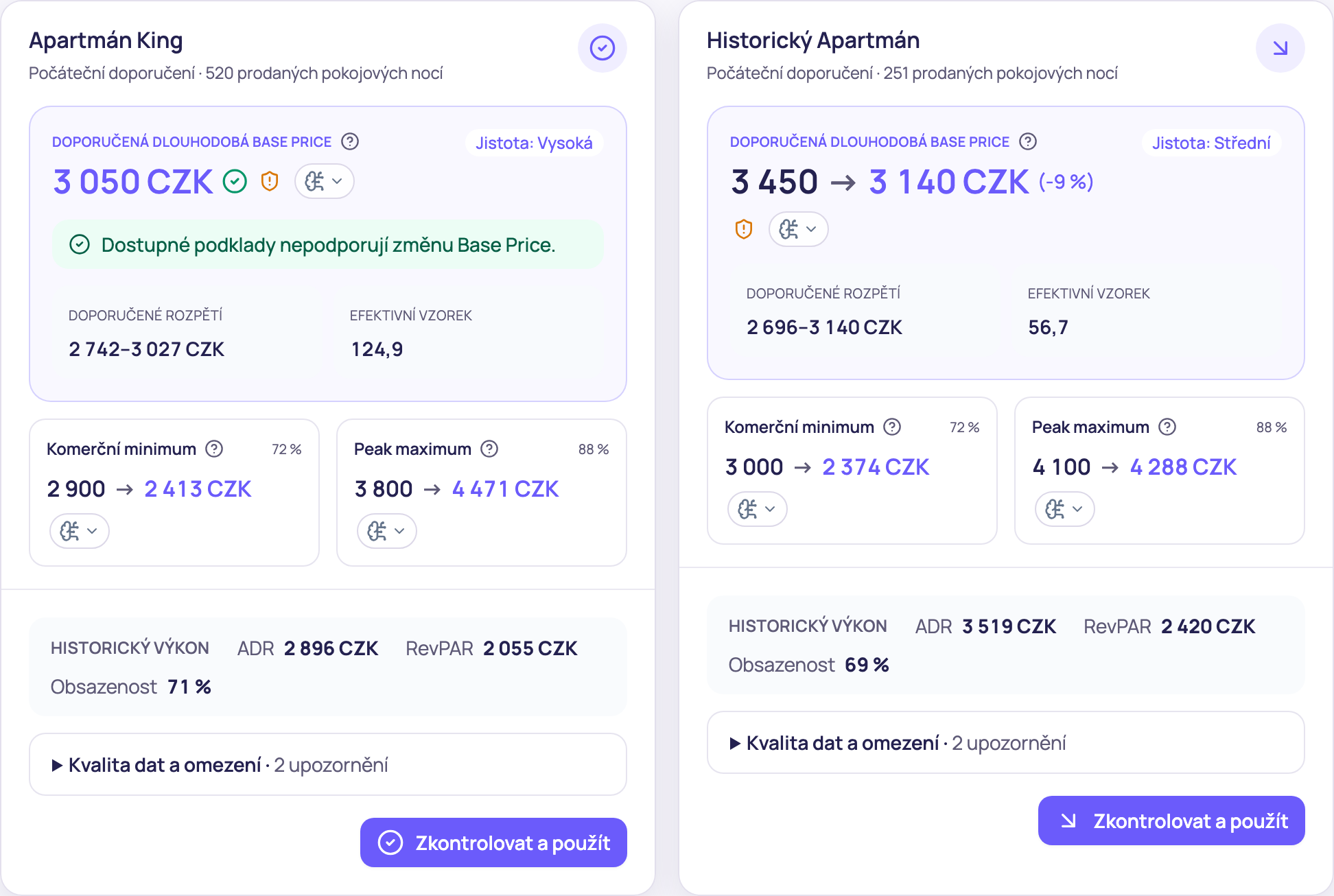The height and width of the screenshot is (896, 1334).
Task: Open AI dropdown under 4 471 CZK maximum
Action: [386, 531]
